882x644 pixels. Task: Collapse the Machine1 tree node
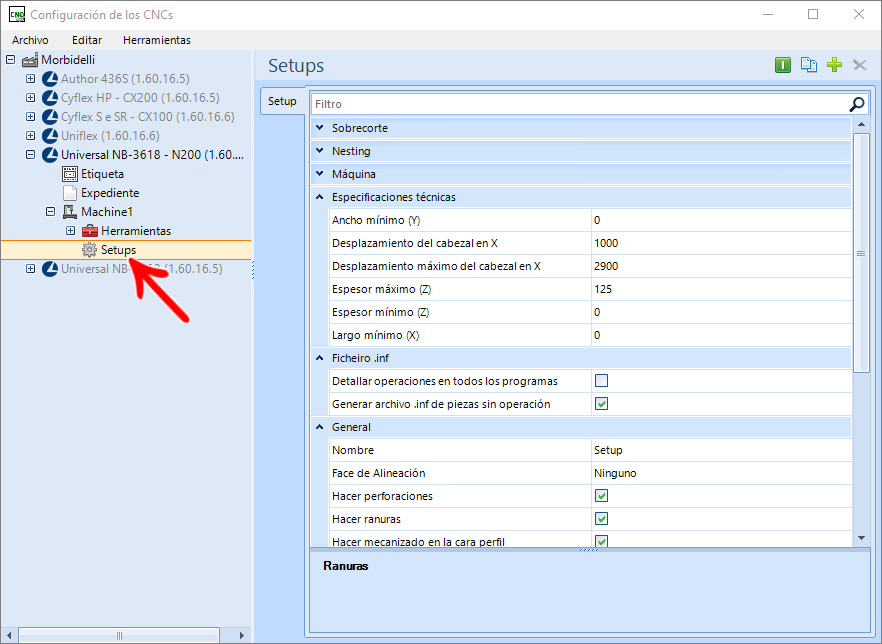tap(51, 211)
